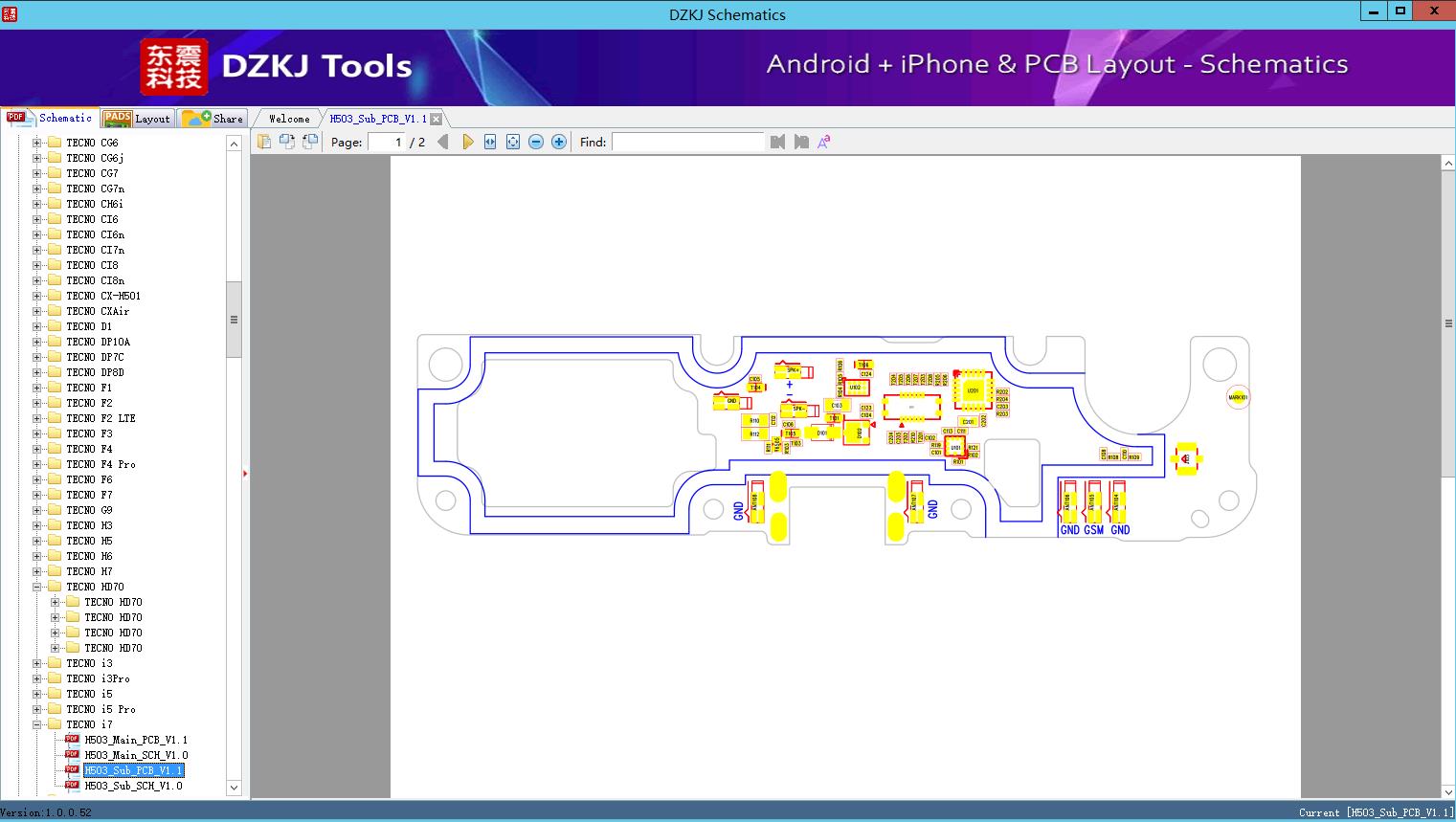Zoom out with the minus icon

pos(536,142)
